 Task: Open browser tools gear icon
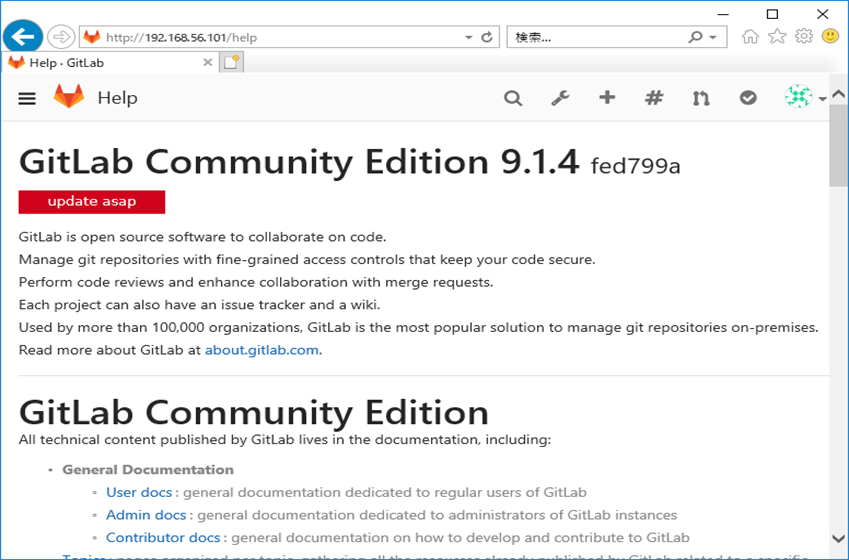[804, 36]
